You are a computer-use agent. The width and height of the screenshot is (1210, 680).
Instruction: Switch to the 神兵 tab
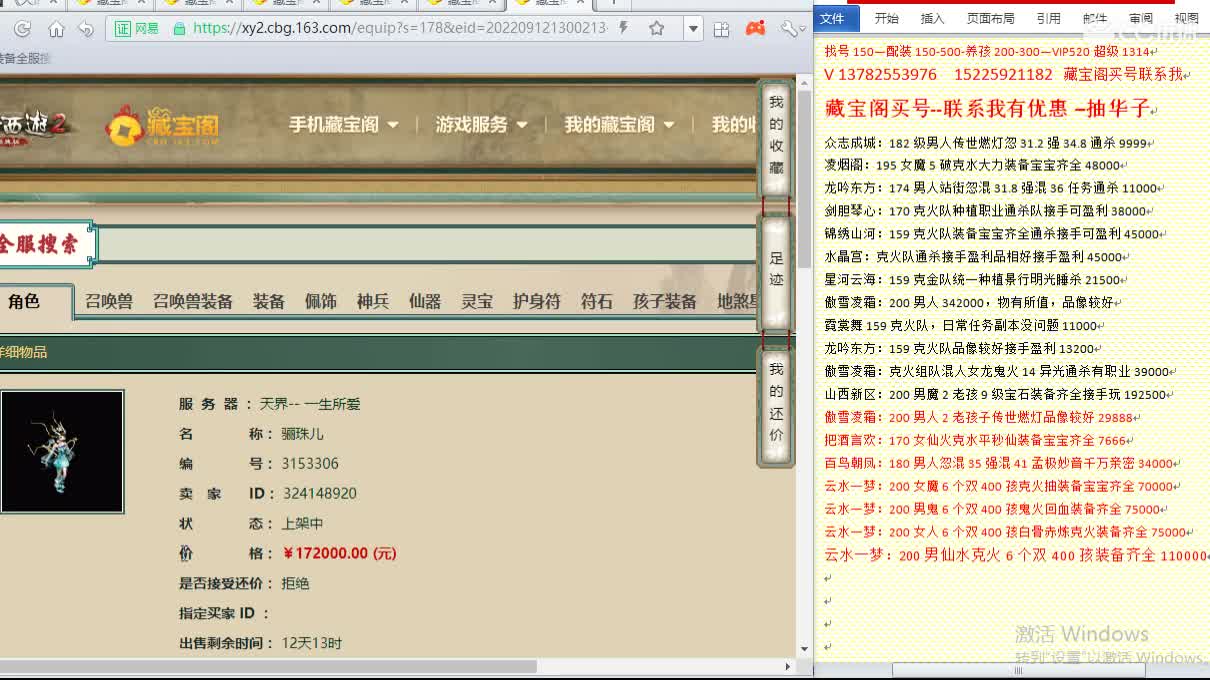373,301
